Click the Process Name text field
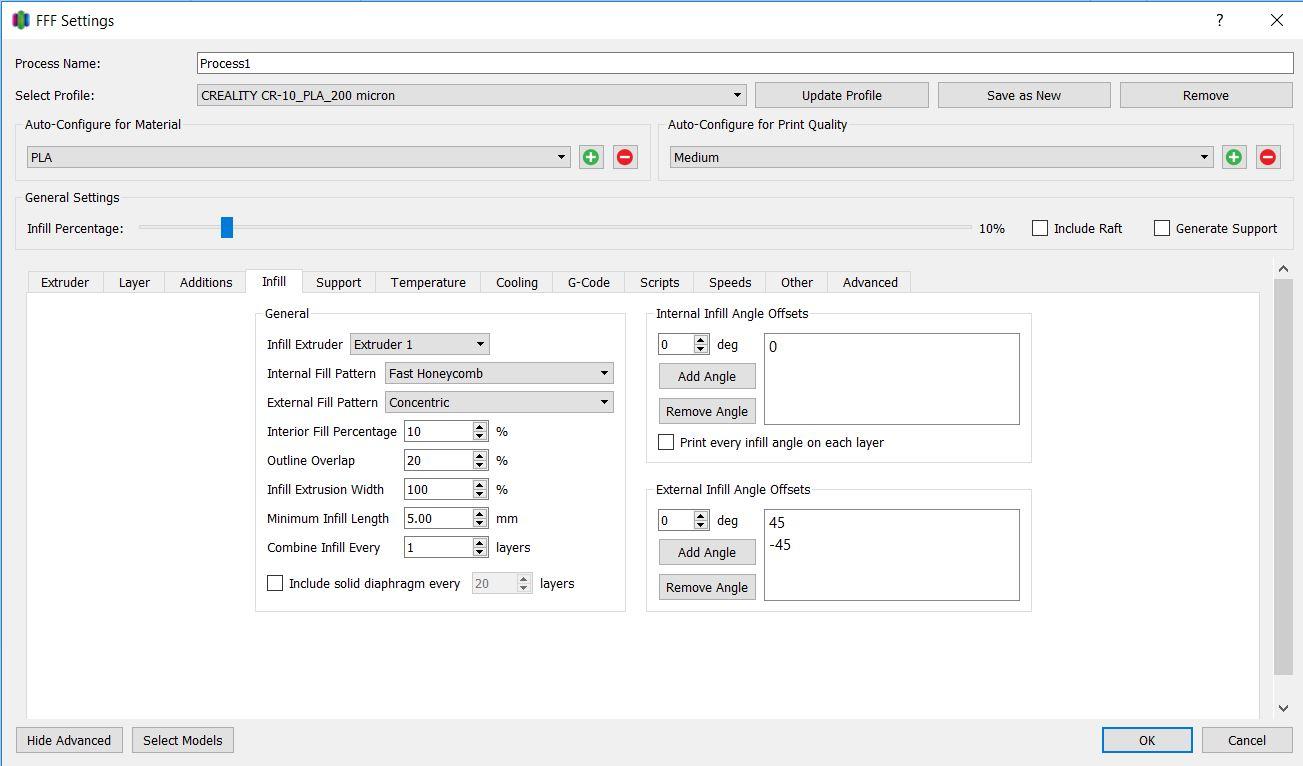Viewport: 1303px width, 766px height. coord(744,63)
